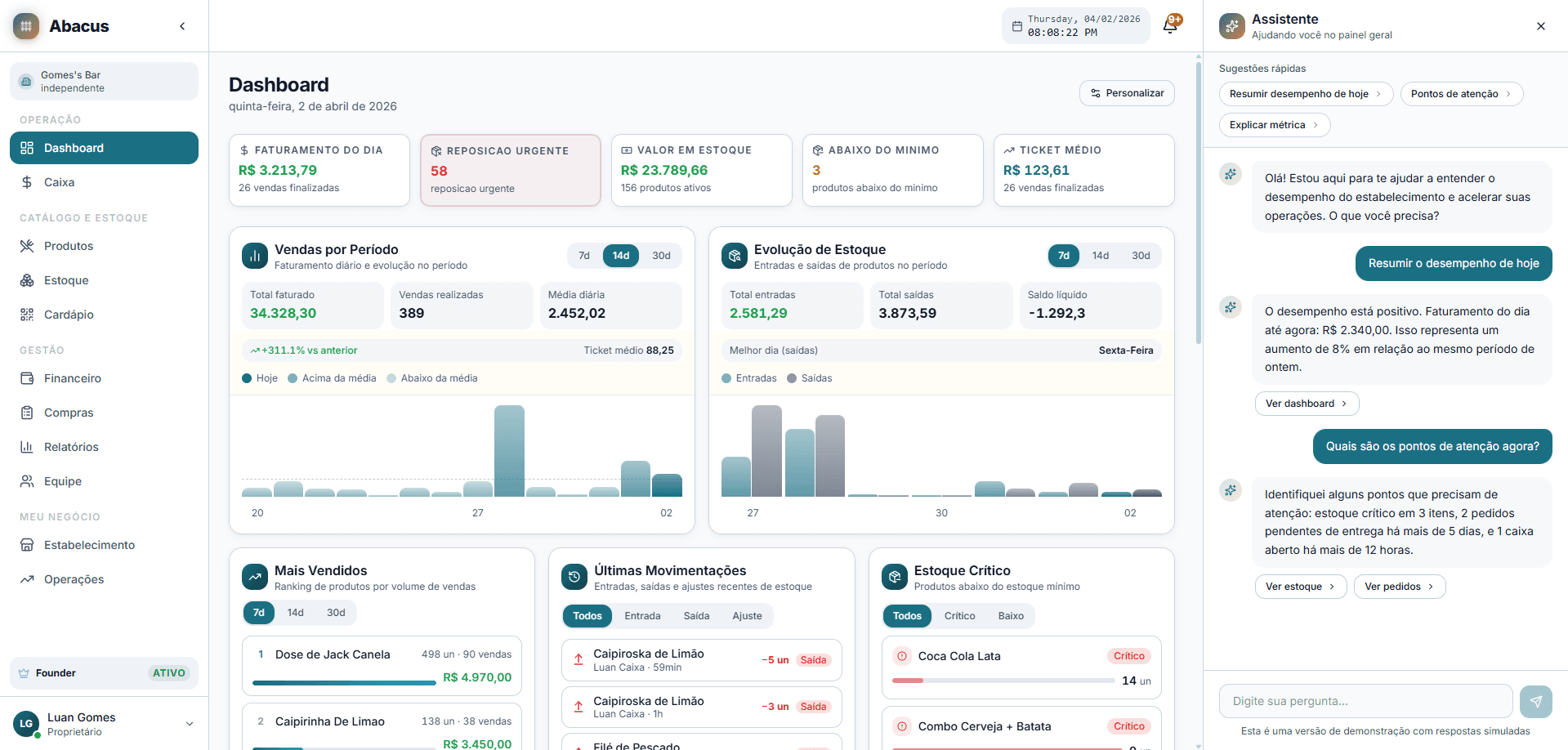The height and width of the screenshot is (750, 1568).
Task: Click the Explicar métrica suggestion chip
Action: coord(1275,125)
